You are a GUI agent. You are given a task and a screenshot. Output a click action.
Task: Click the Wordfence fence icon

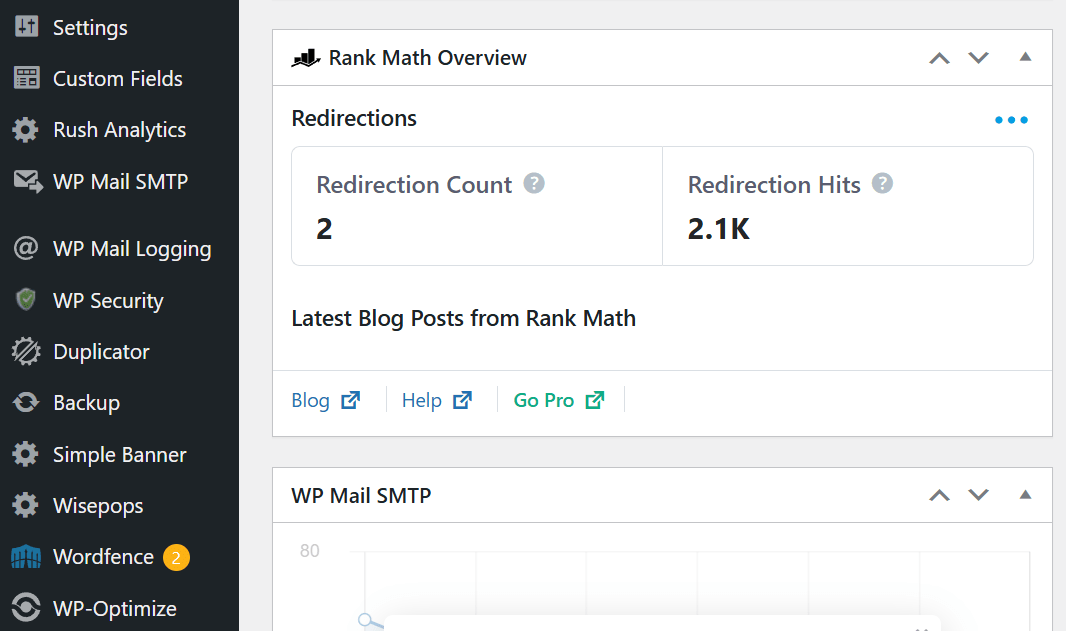[26, 556]
